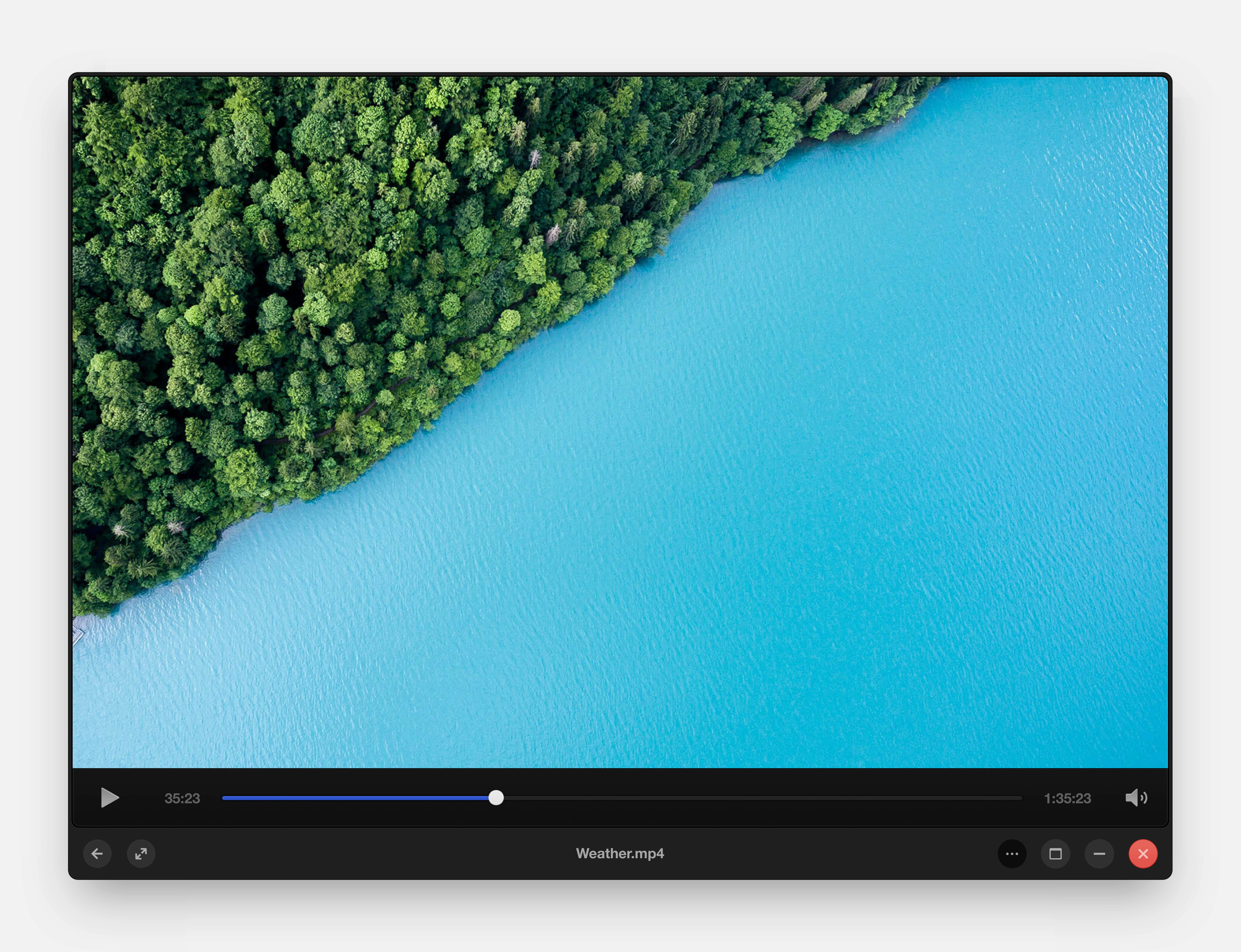The image size is (1241, 952).
Task: Click the white seek bar handle
Action: 496,798
